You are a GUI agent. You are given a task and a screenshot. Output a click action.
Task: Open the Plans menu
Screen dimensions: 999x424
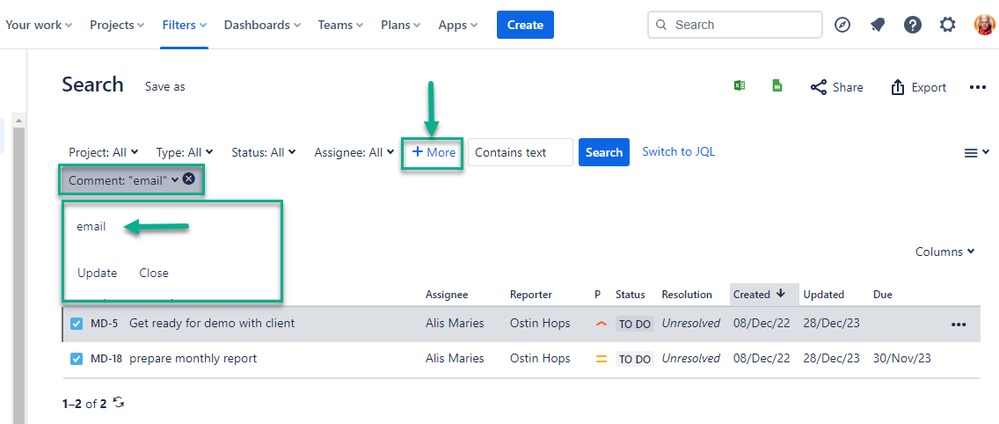(x=401, y=25)
